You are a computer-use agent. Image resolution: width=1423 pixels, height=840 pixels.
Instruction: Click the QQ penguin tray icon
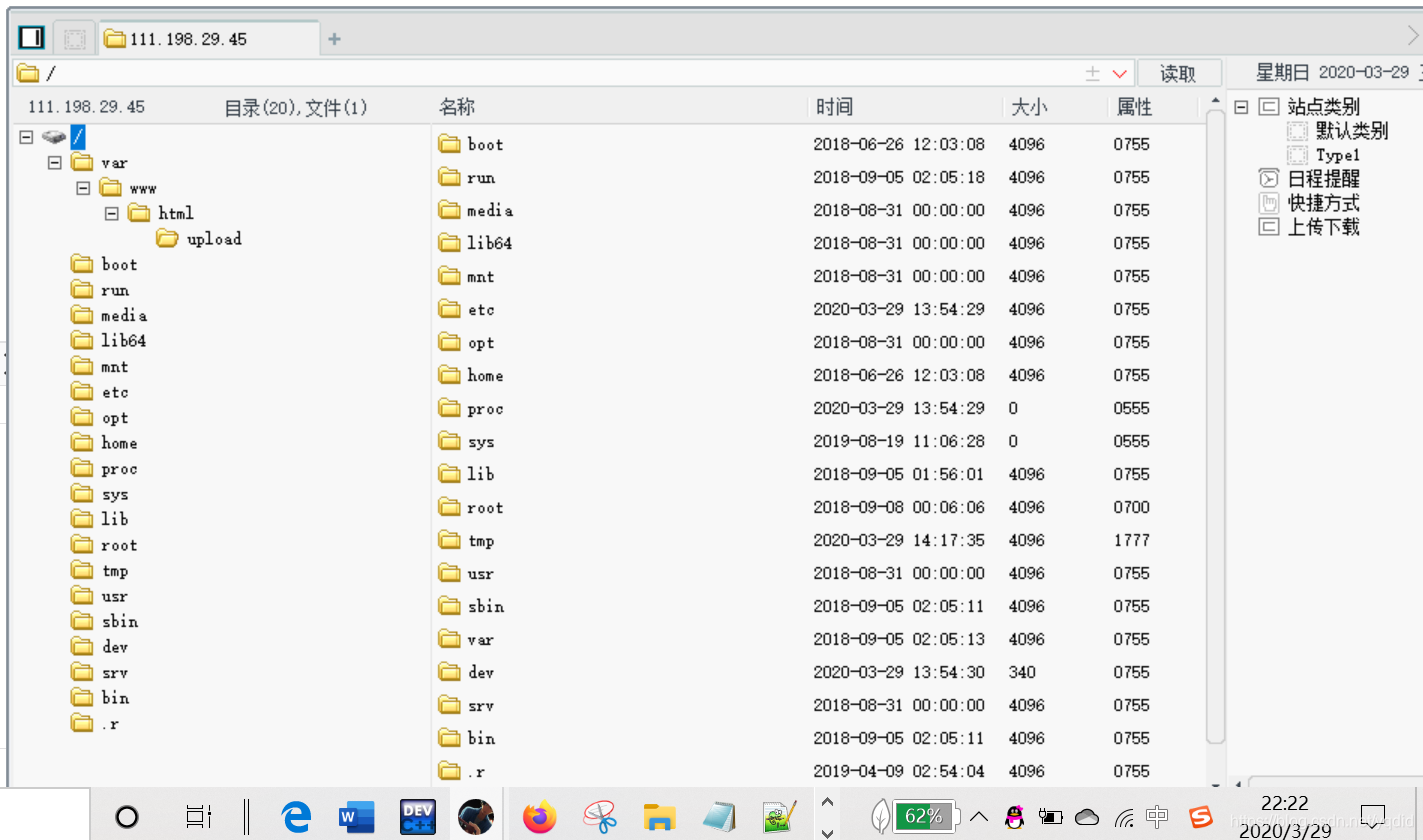pos(1014,817)
